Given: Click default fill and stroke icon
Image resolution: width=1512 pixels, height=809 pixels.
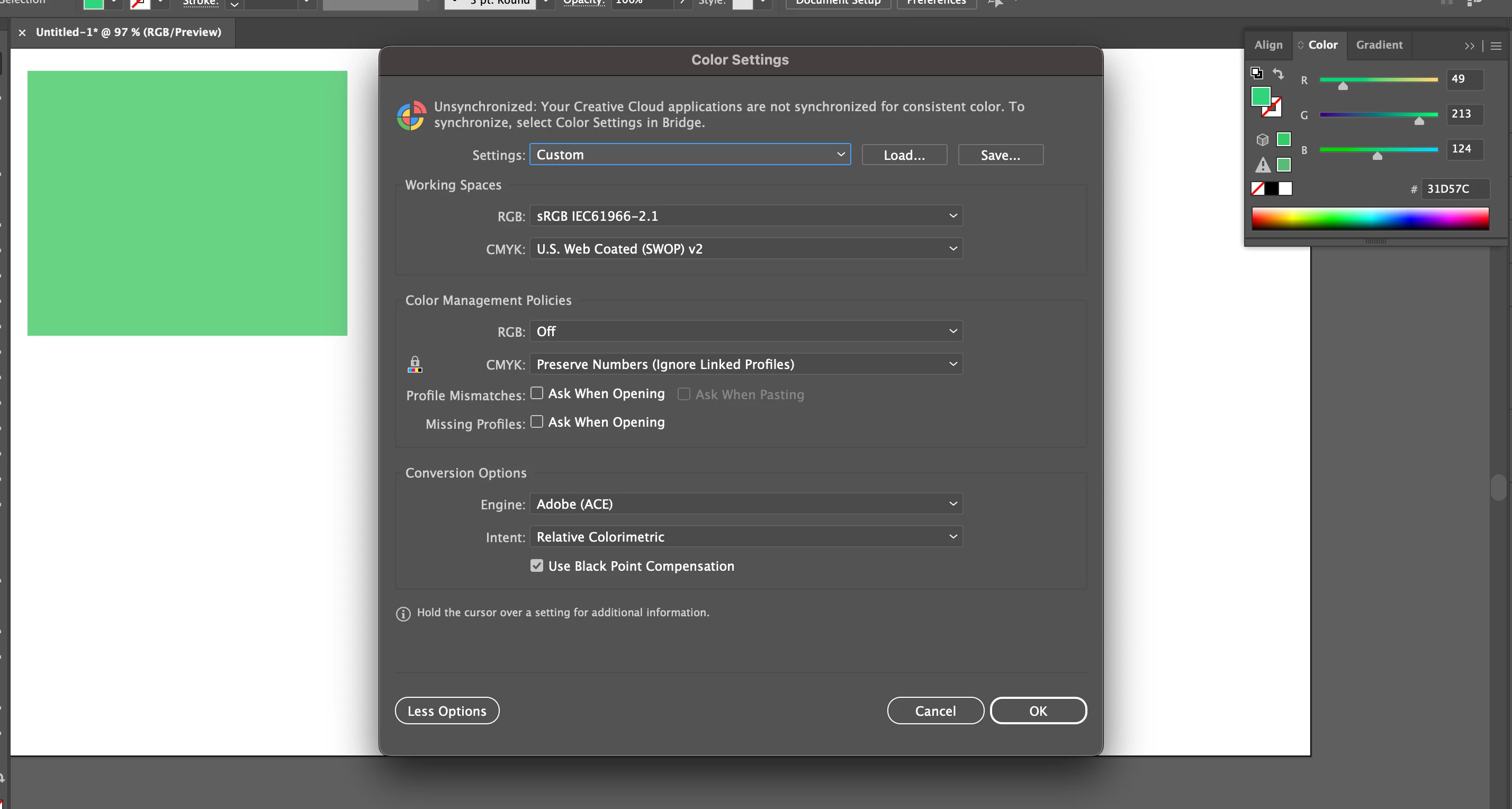Looking at the screenshot, I should pos(1257,74).
